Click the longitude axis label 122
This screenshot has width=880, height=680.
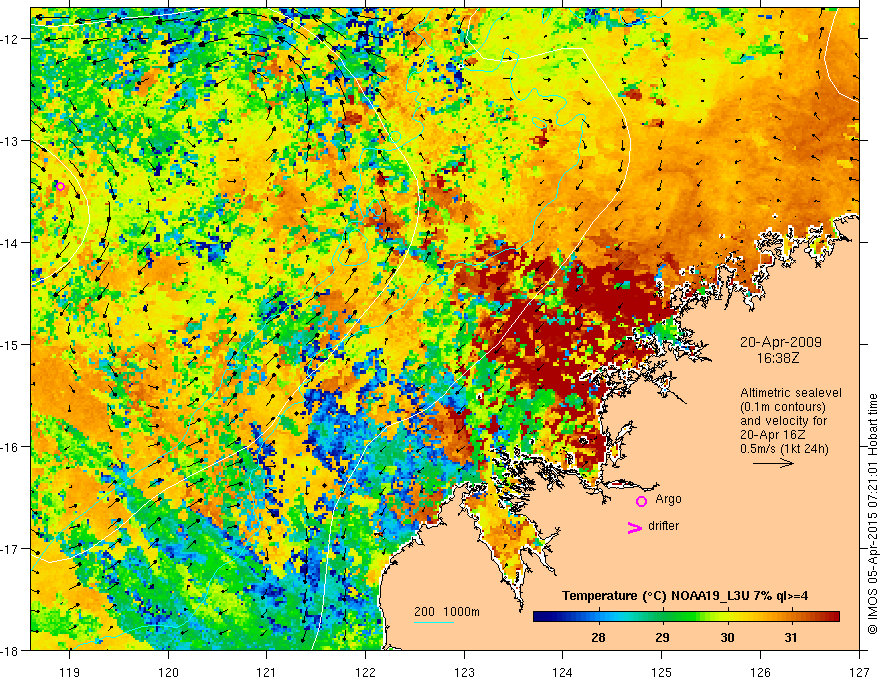(365, 672)
